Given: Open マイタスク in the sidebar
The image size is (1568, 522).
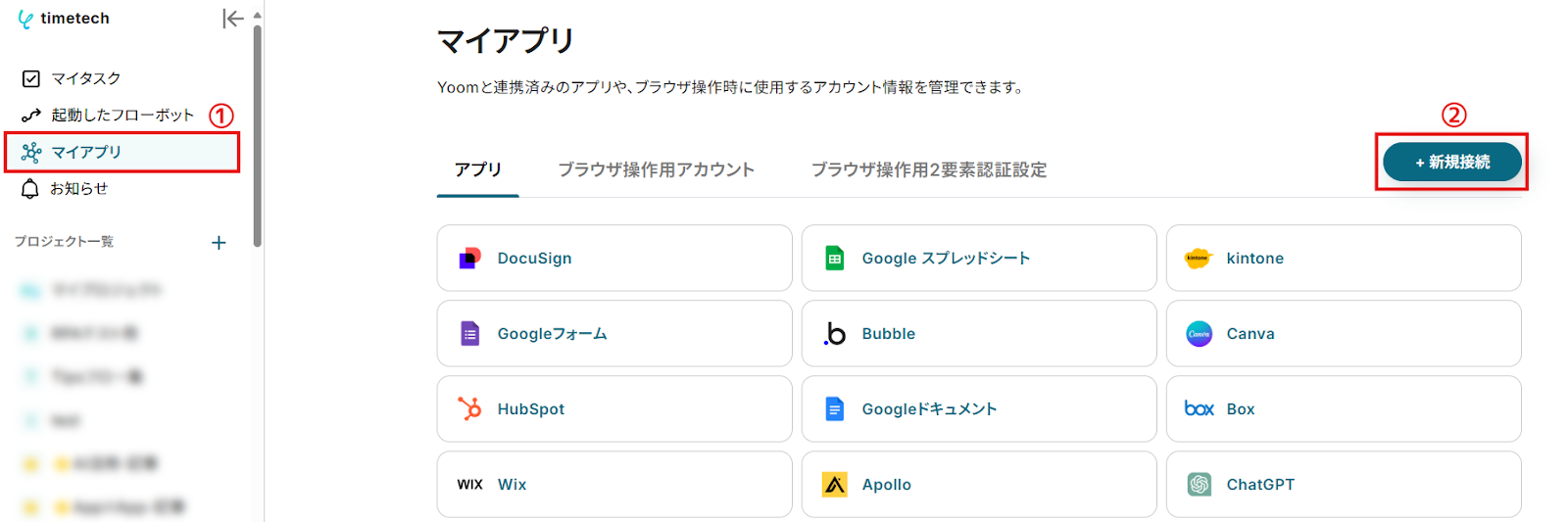Looking at the screenshot, I should click(x=86, y=78).
